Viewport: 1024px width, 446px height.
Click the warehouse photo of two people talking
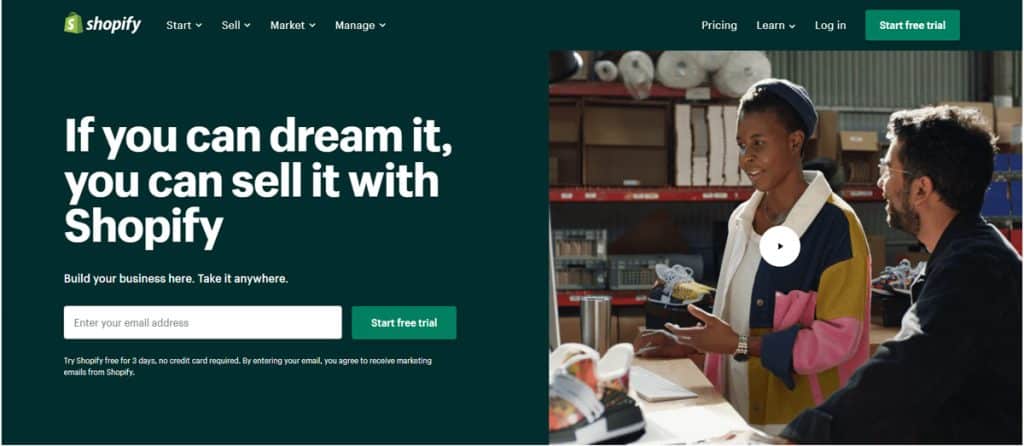pos(786,247)
